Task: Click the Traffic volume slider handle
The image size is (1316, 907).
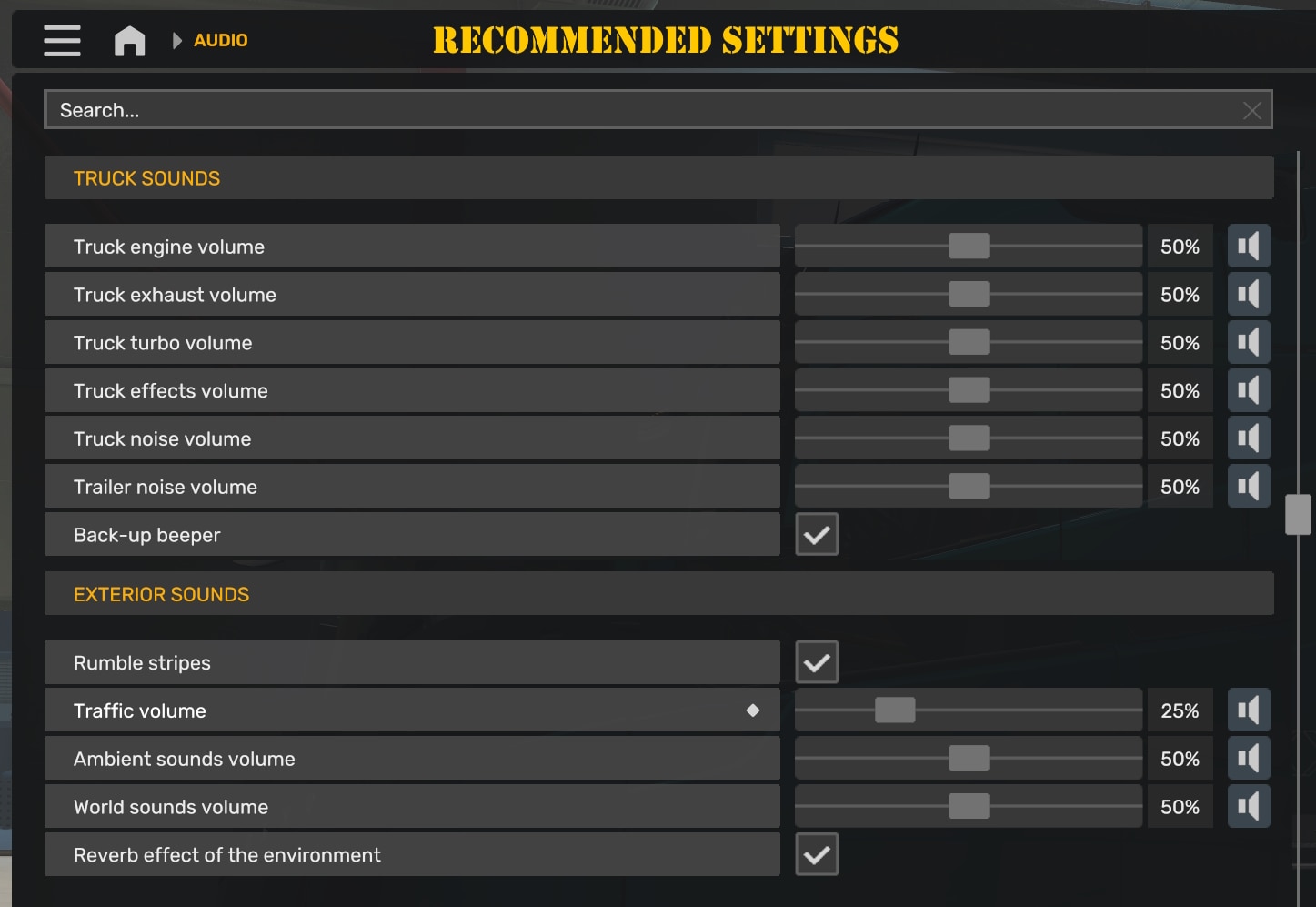Action: [895, 710]
